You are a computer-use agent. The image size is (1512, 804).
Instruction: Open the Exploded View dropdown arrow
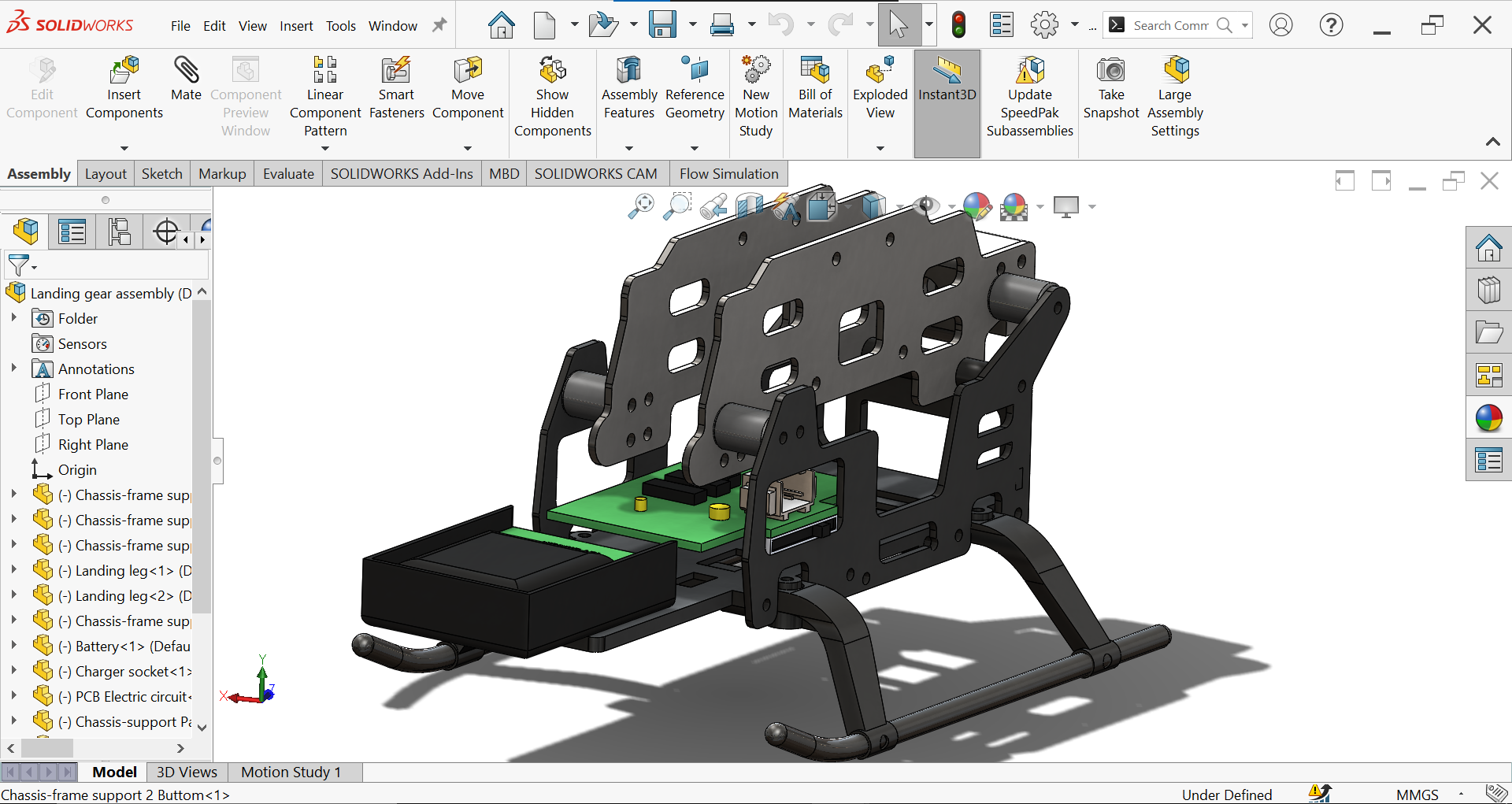tap(880, 148)
